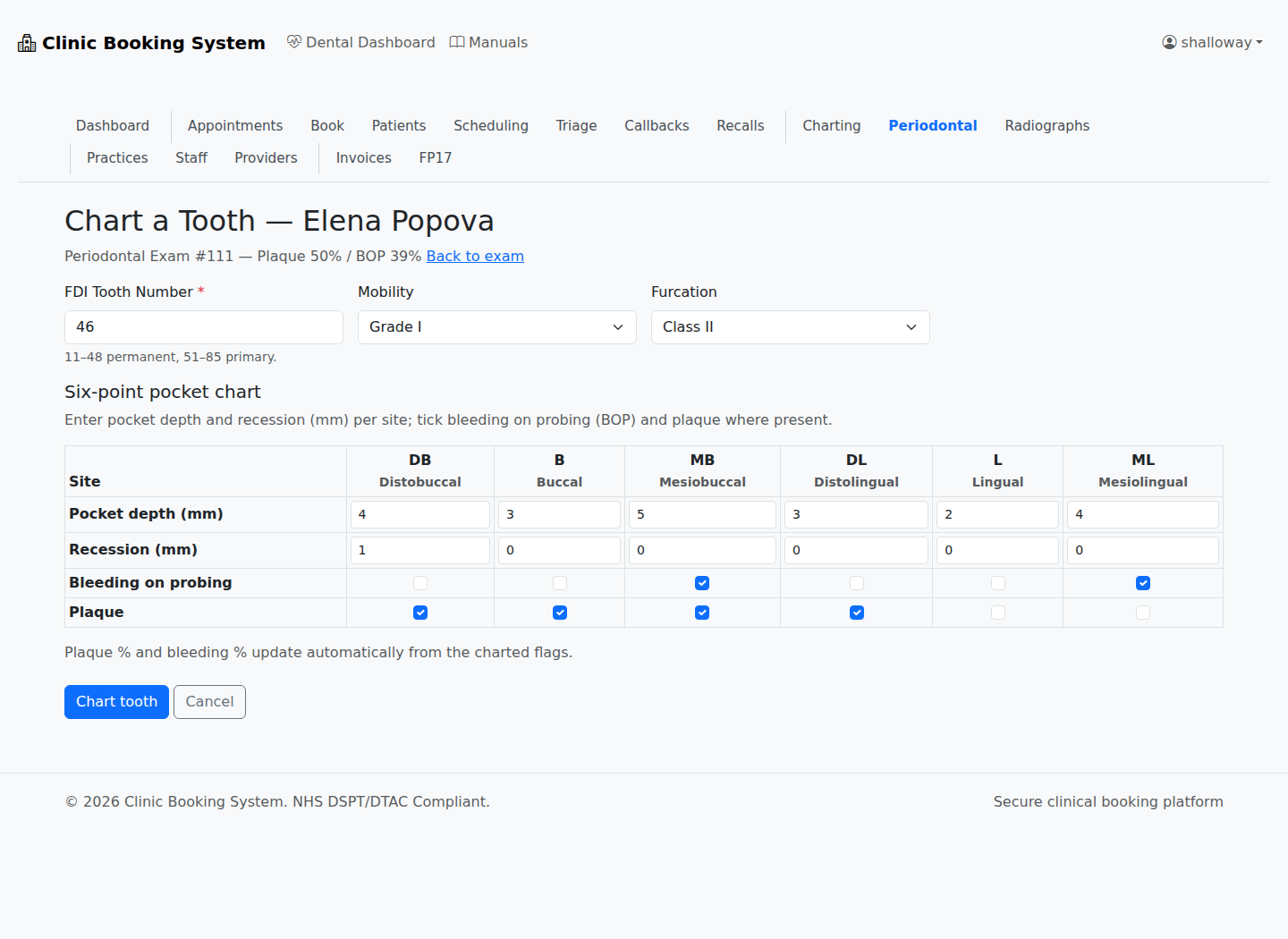This screenshot has width=1288, height=939.
Task: Click the Distobuccal recession field
Action: (x=420, y=550)
